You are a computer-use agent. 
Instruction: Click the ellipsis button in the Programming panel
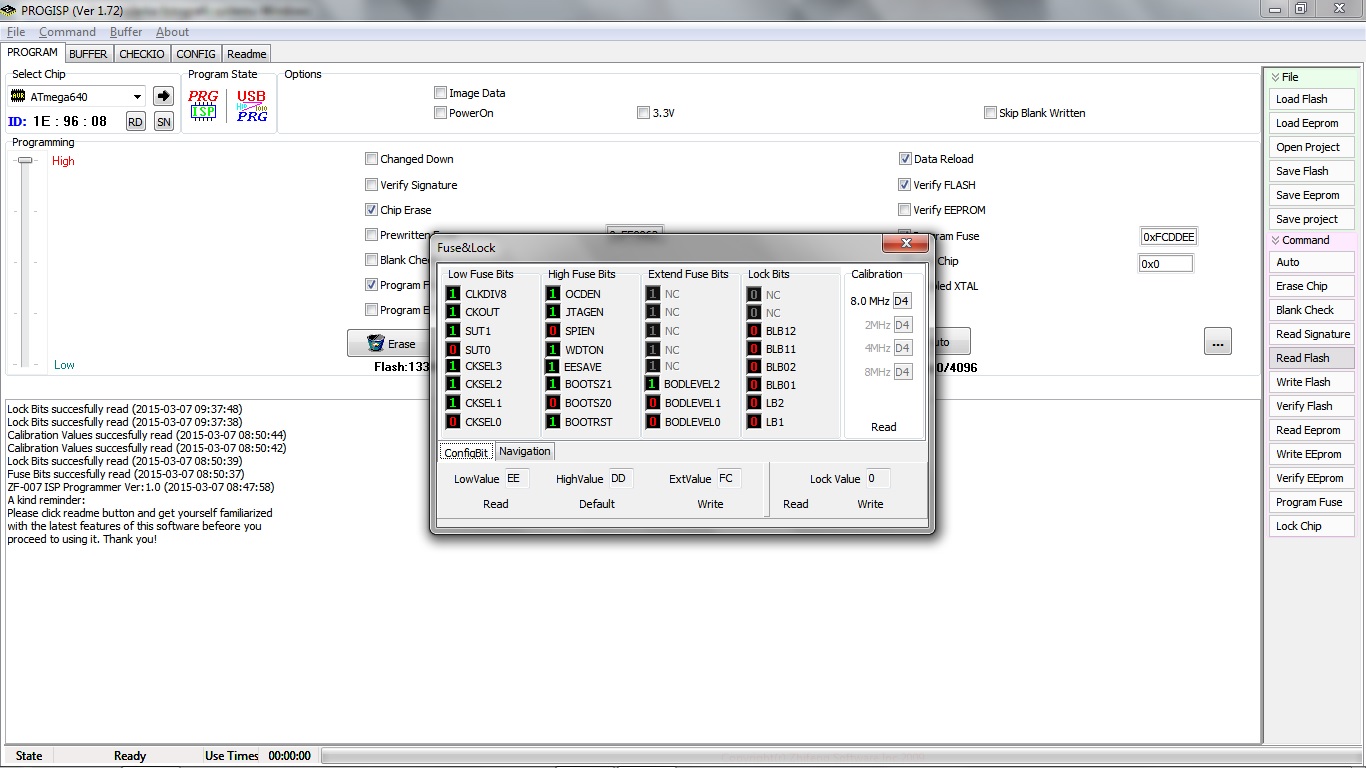tap(1217, 342)
